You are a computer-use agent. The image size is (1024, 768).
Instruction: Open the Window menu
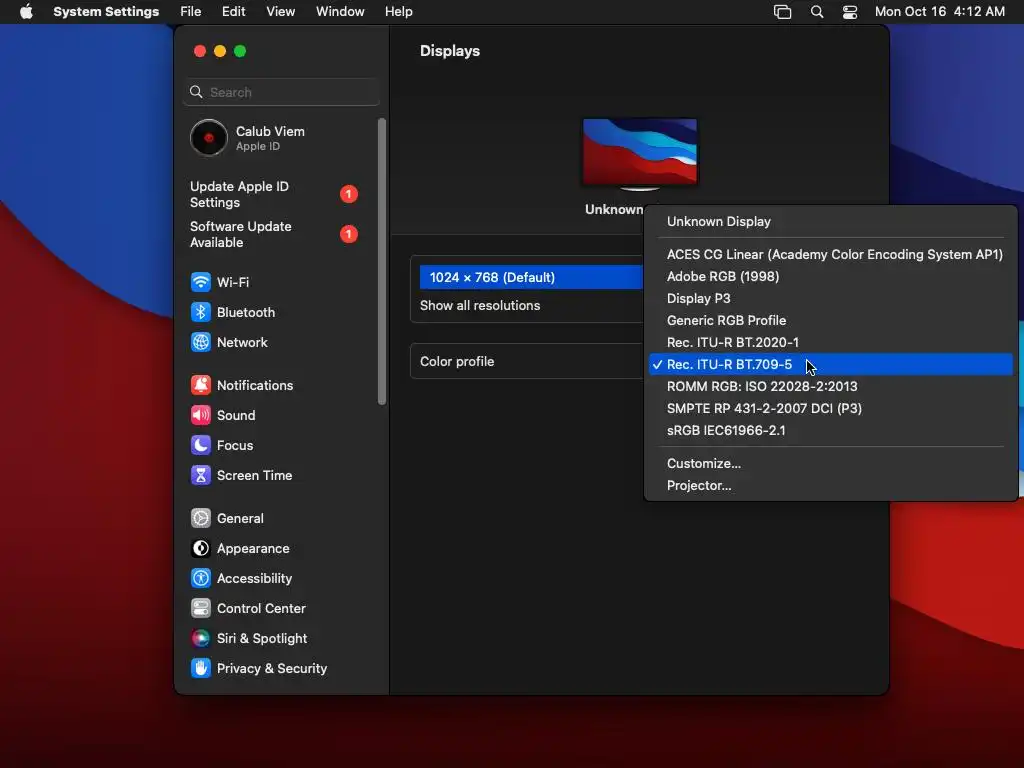(340, 12)
